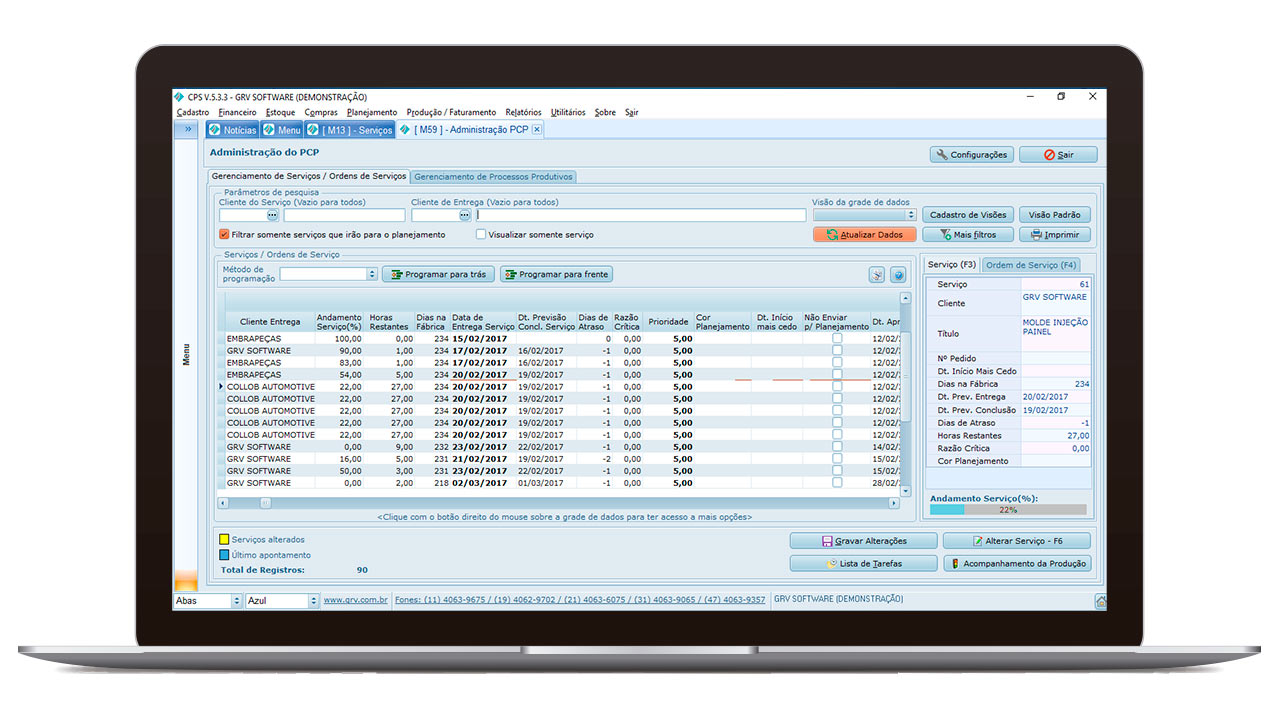
Task: Tick Não Enviar checkbox for the 02/03/2017 row
Action: 837,483
